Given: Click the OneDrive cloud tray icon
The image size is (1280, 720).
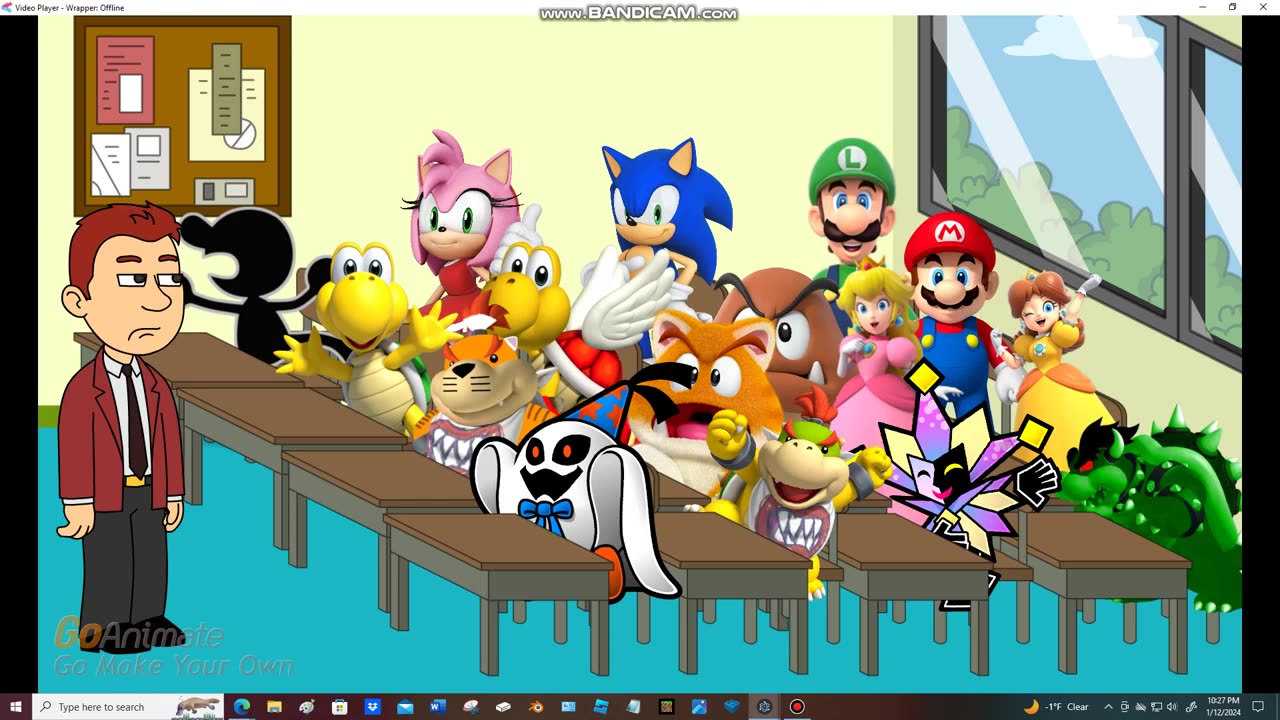Looking at the screenshot, I should pos(1141,707).
